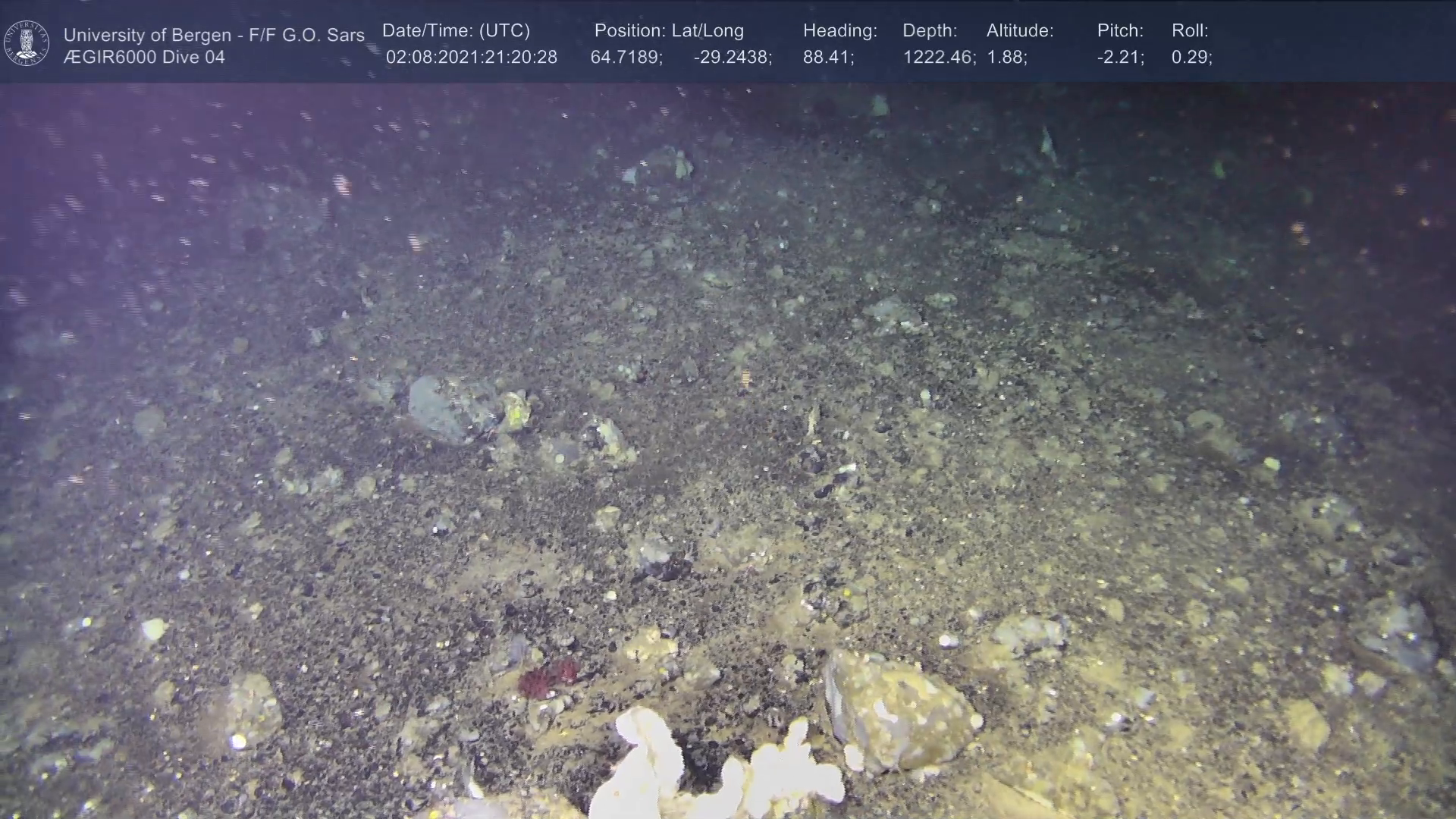Select the heading value 88.41

(828, 58)
